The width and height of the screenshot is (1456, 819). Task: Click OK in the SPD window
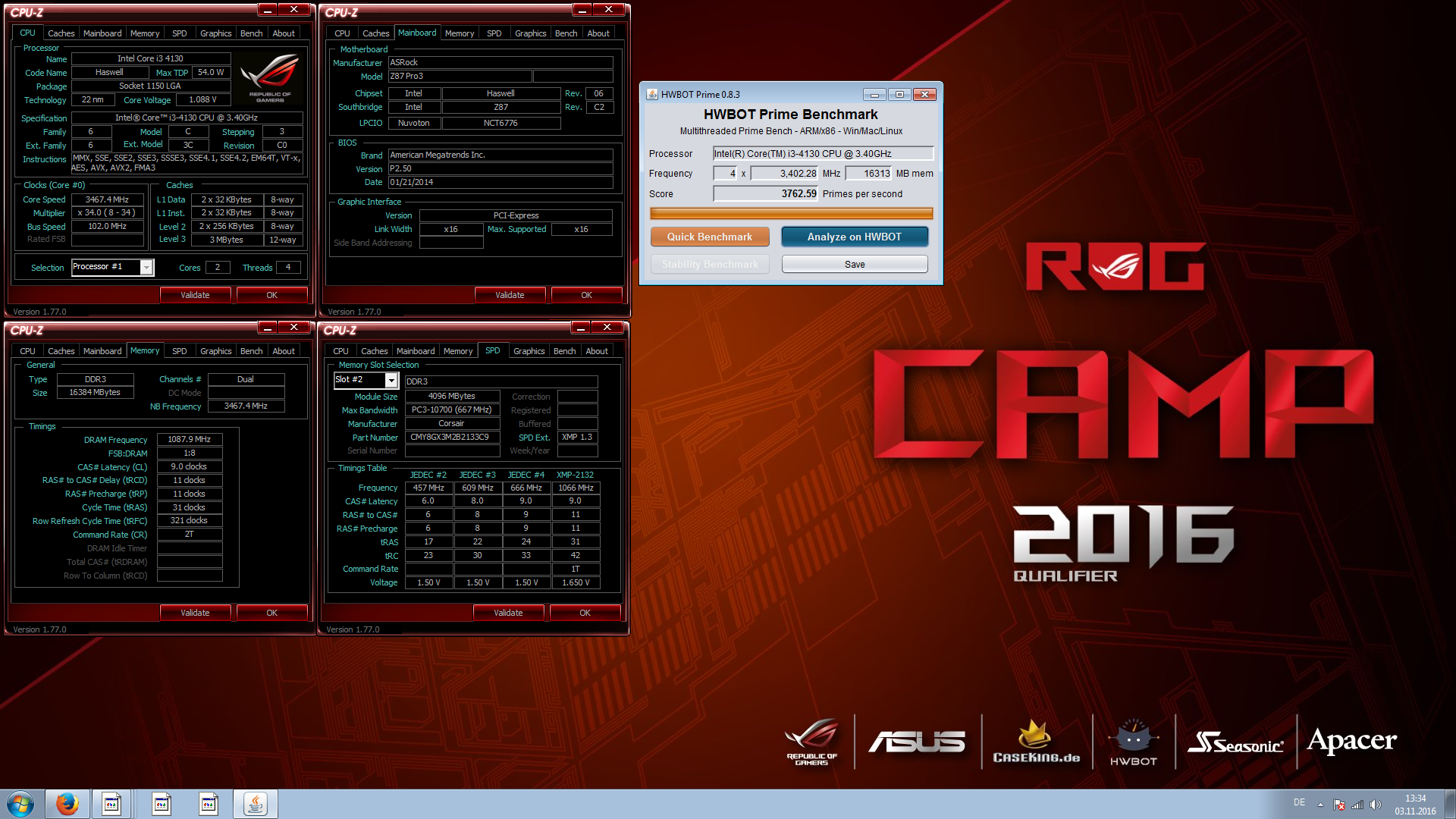click(585, 613)
